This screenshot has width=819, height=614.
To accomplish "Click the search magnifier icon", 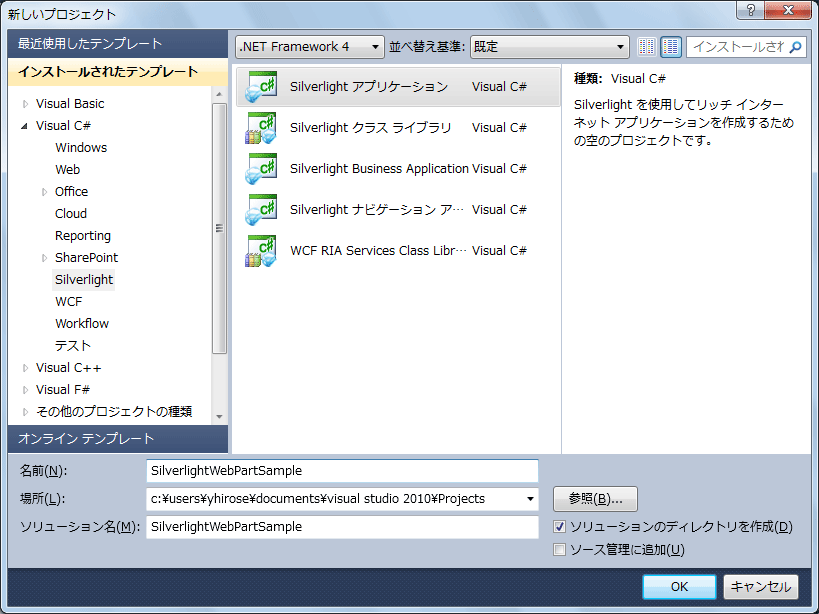I will point(795,47).
